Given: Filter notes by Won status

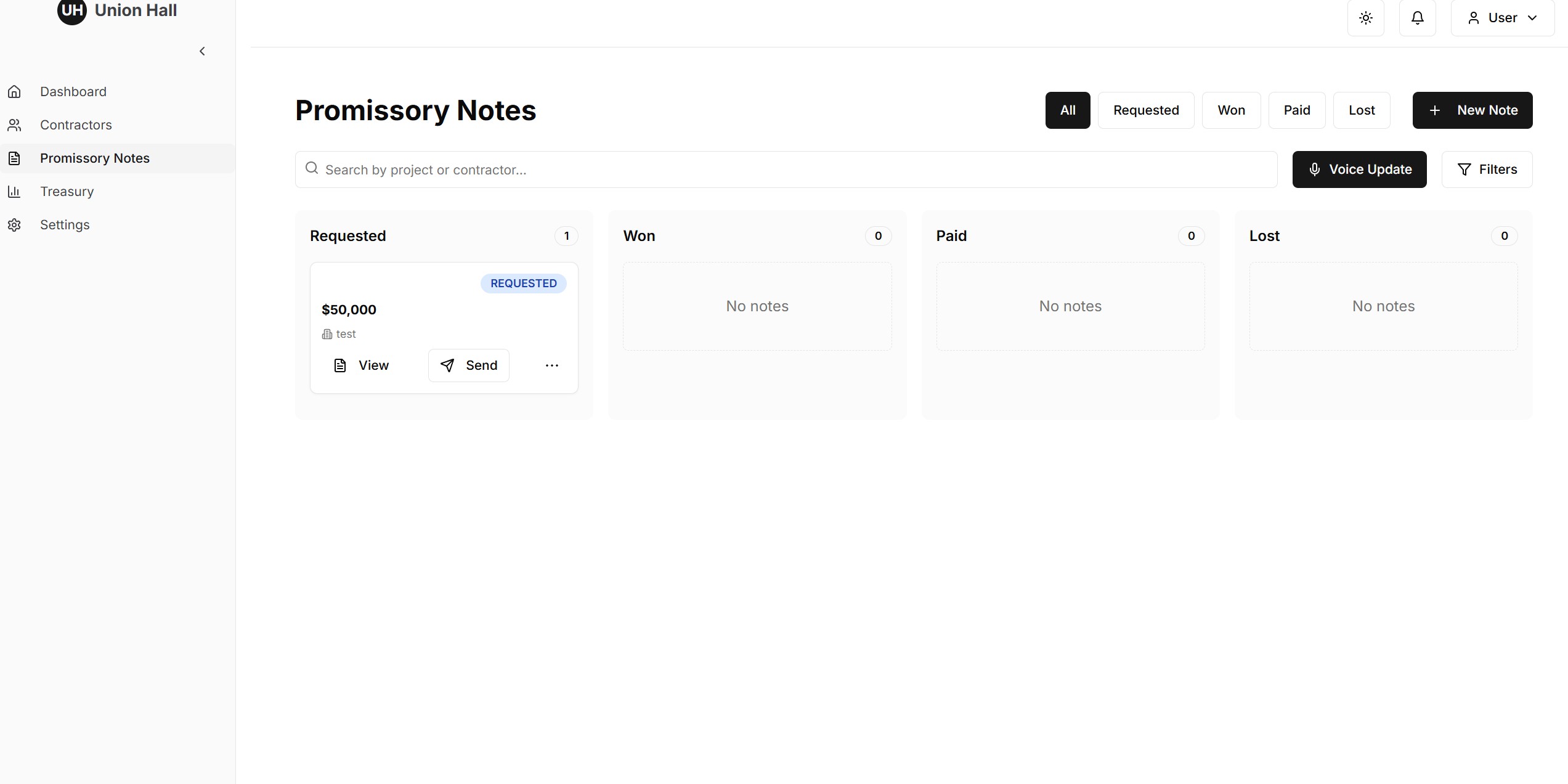Looking at the screenshot, I should 1230,110.
